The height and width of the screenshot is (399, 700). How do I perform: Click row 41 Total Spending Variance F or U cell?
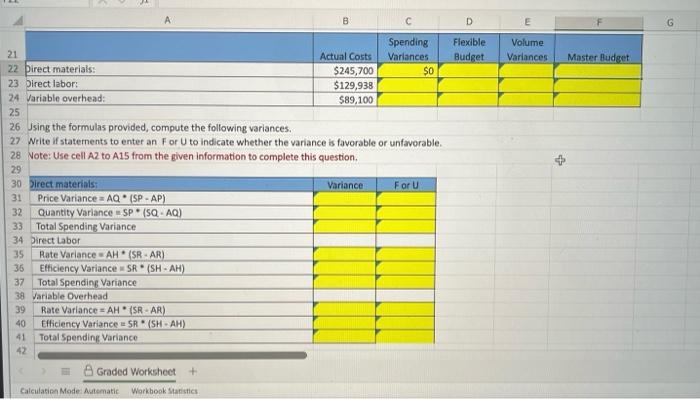(405, 337)
